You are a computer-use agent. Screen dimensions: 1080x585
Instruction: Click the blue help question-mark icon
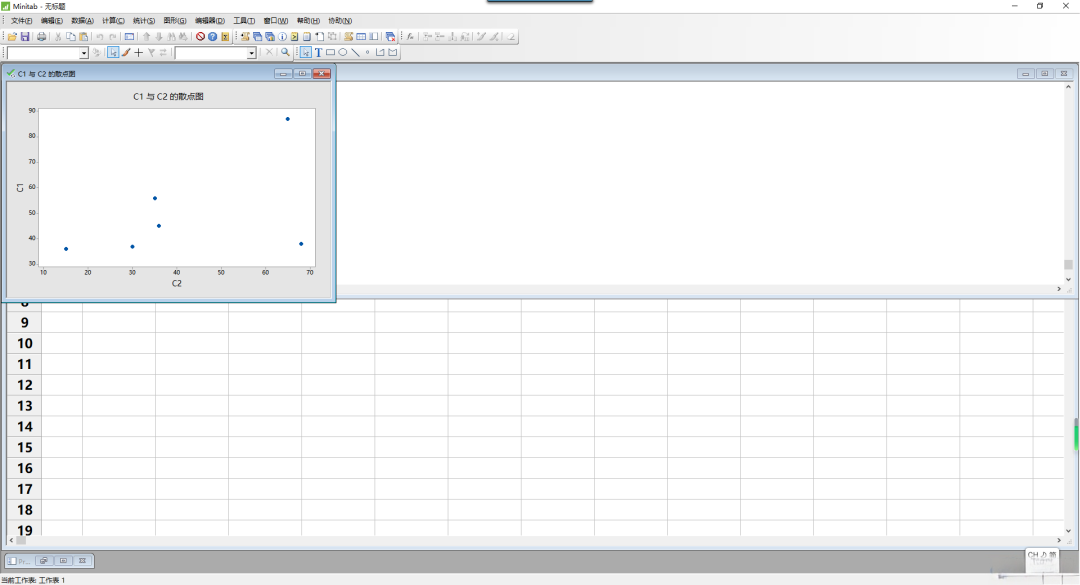pos(212,37)
